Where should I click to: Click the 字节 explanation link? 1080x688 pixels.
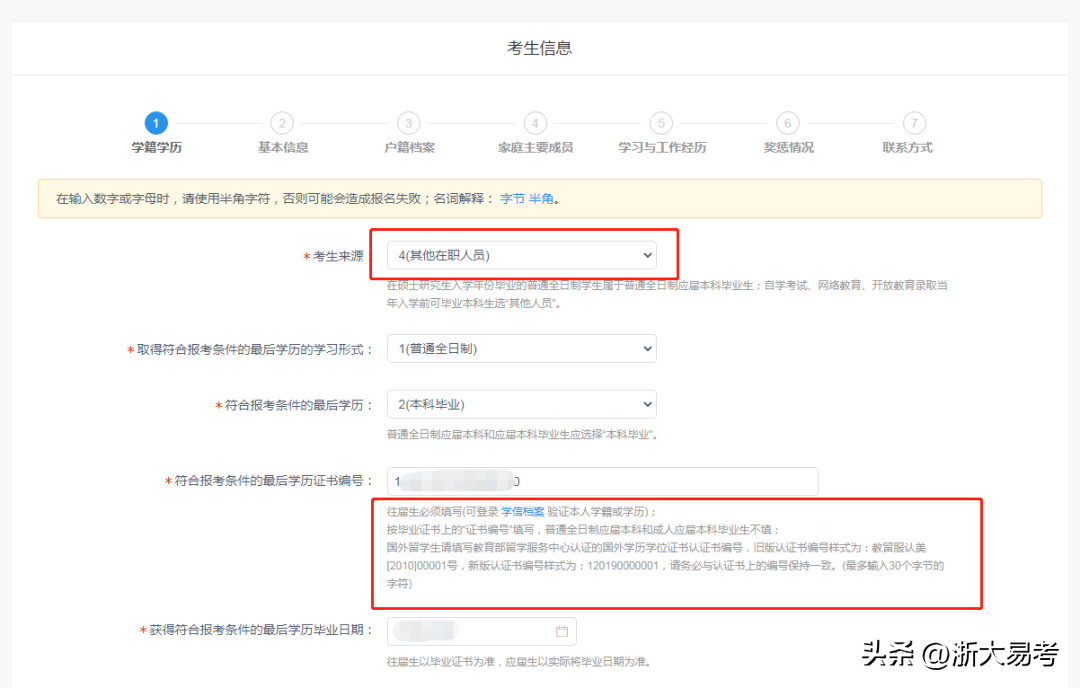click(x=511, y=199)
